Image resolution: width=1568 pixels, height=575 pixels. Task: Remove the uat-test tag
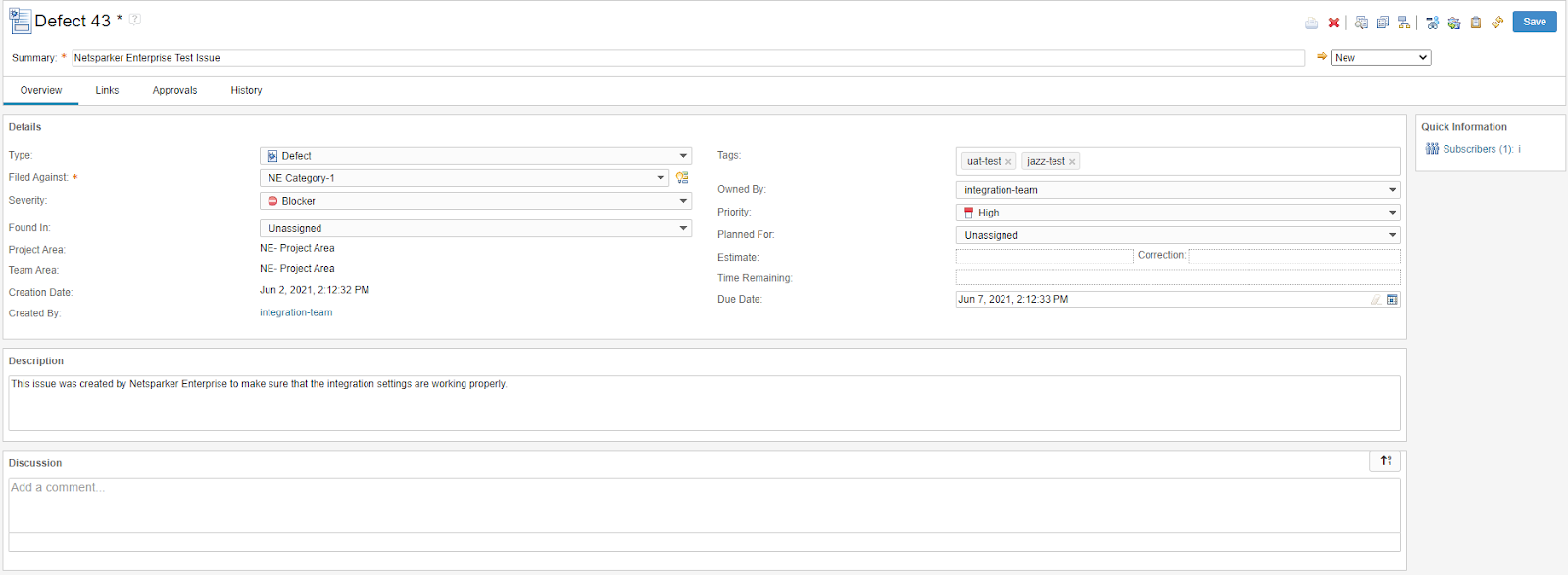click(x=1008, y=162)
